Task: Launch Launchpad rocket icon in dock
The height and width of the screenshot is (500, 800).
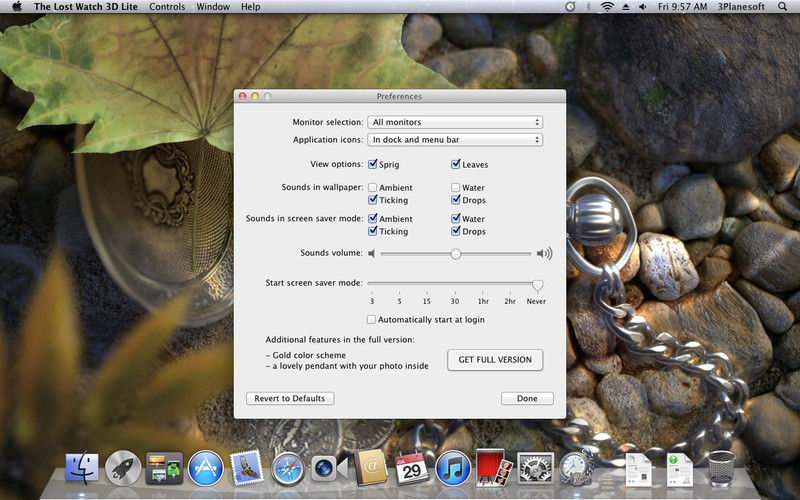Action: coord(123,468)
